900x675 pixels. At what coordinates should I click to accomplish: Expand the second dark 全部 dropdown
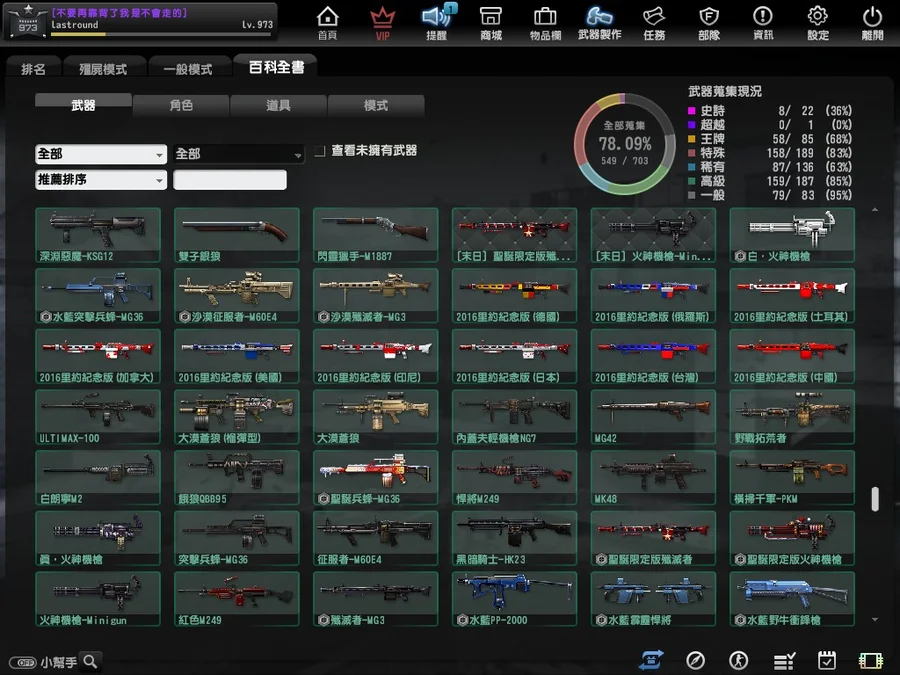click(239, 154)
